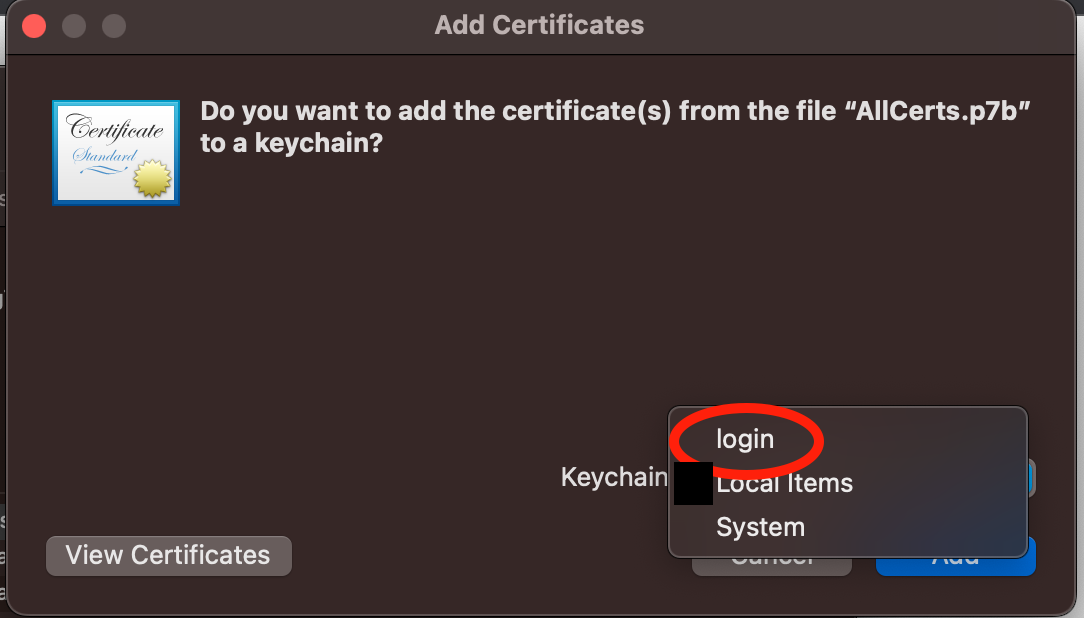
Task: Click the gold seal on the certificate icon
Action: 153,178
